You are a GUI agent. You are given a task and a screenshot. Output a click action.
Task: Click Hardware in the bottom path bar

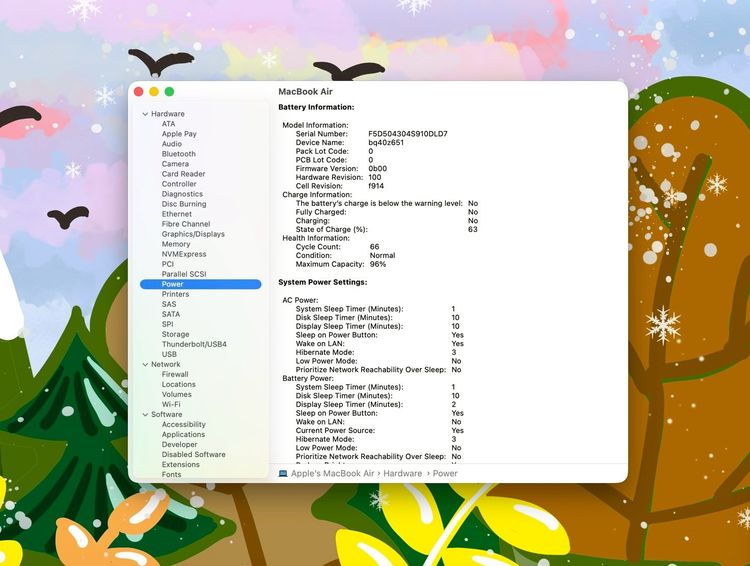(403, 473)
